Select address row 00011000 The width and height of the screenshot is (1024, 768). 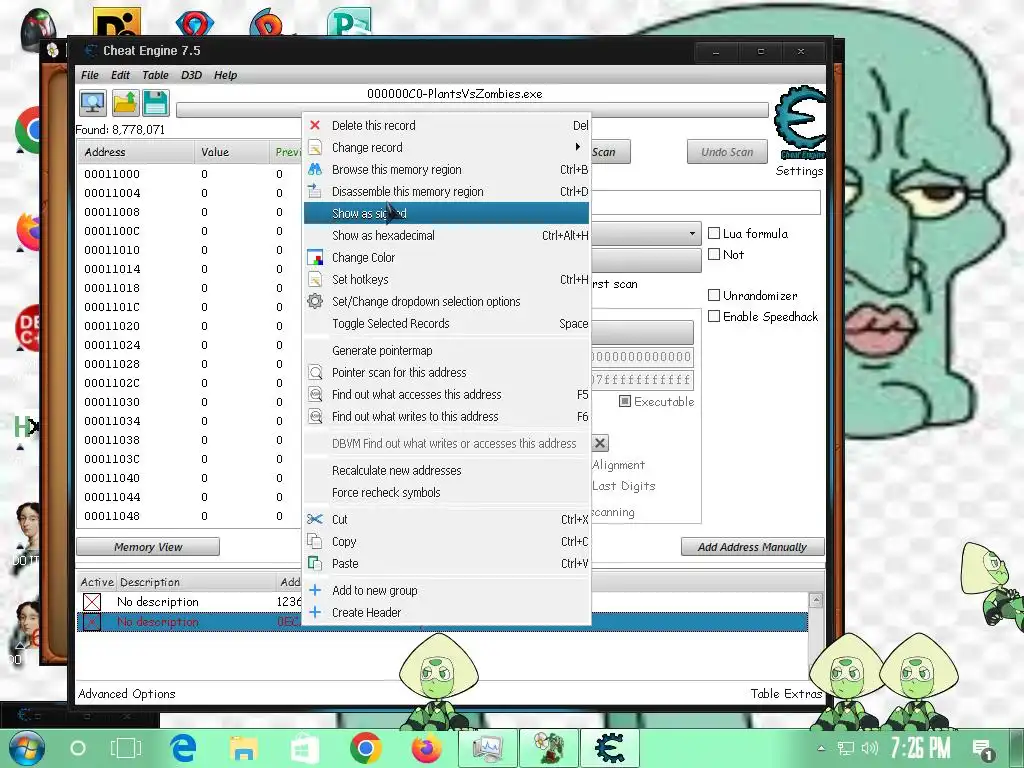[x=188, y=174]
